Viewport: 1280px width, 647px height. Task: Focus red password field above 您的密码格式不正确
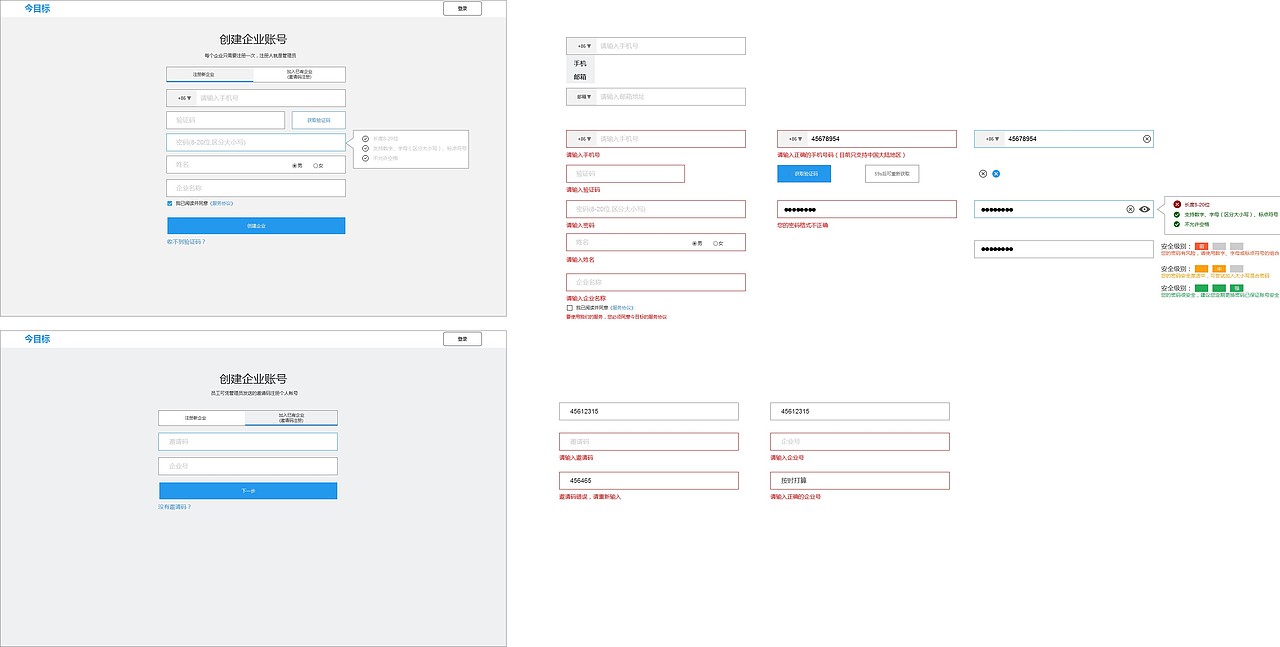coord(867,209)
